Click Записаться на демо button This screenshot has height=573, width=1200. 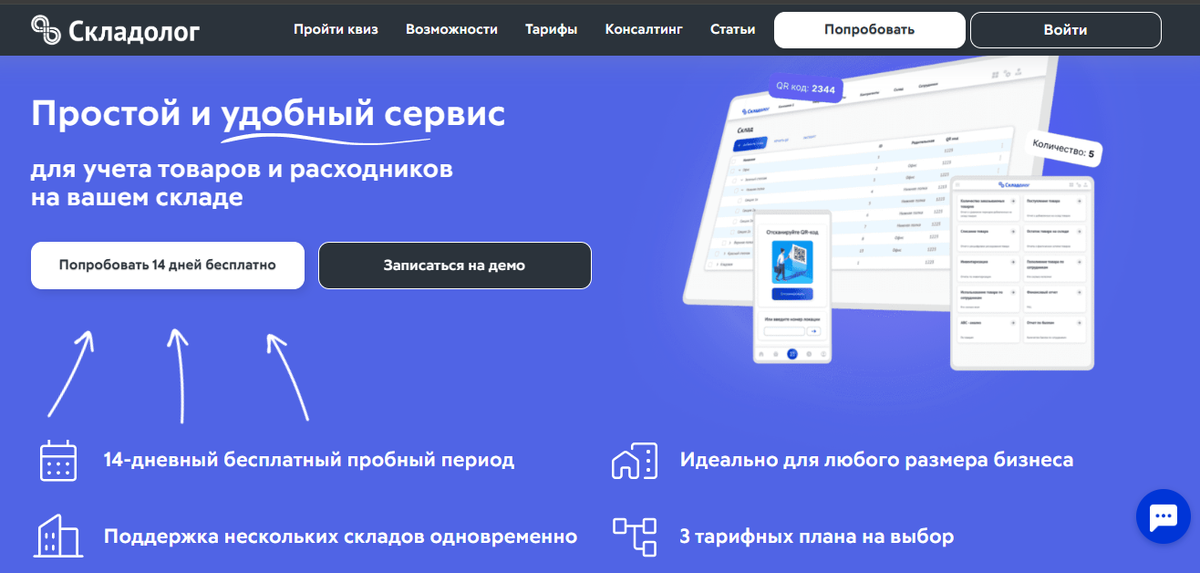pyautogui.click(x=454, y=265)
